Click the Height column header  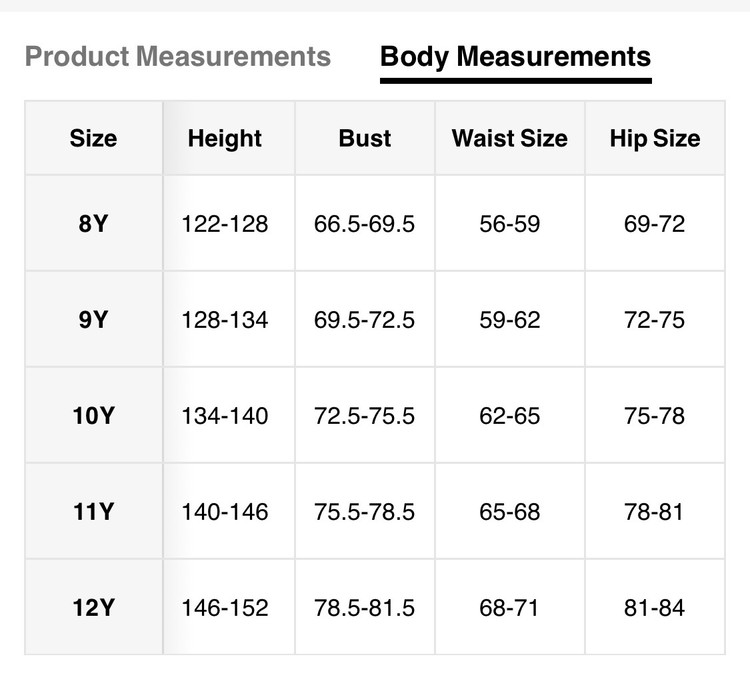coord(225,138)
